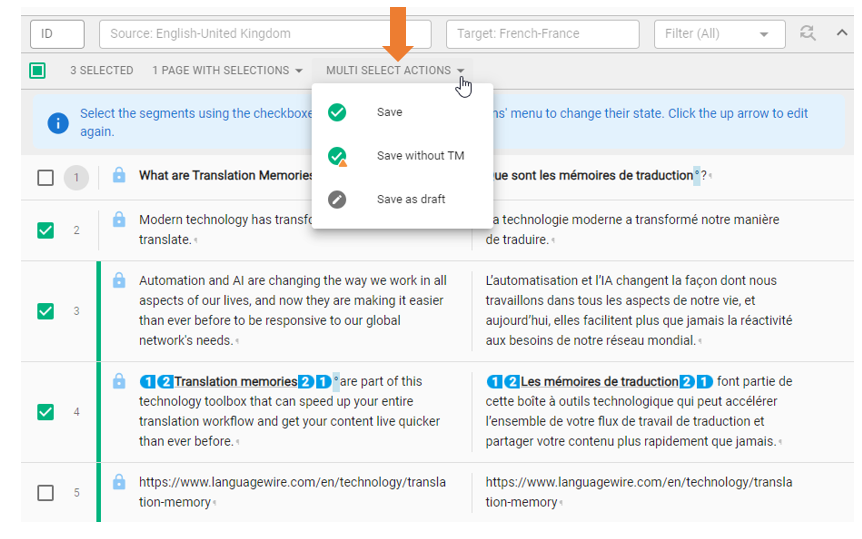Click the blue info icon in banner
The image size is (862, 539).
(x=59, y=122)
